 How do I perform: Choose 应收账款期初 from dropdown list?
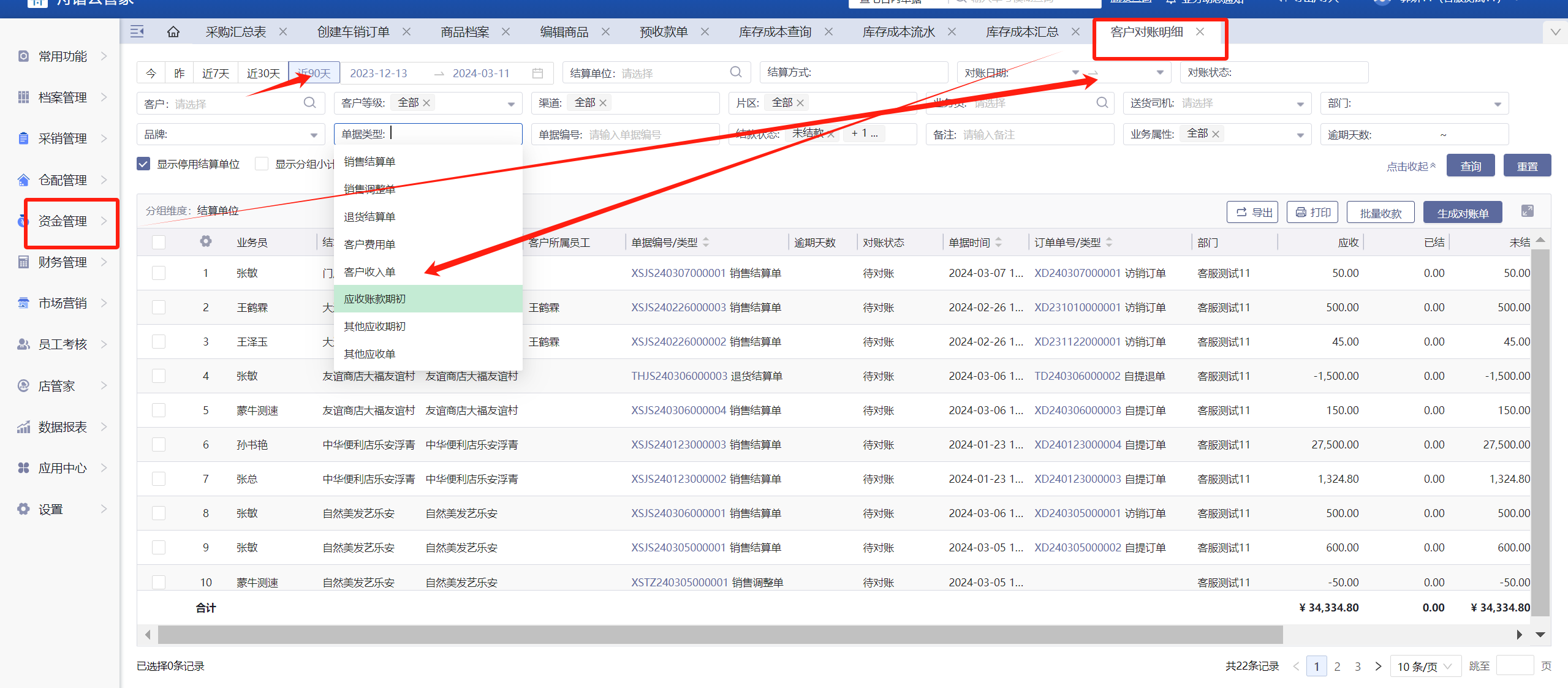pyautogui.click(x=375, y=299)
